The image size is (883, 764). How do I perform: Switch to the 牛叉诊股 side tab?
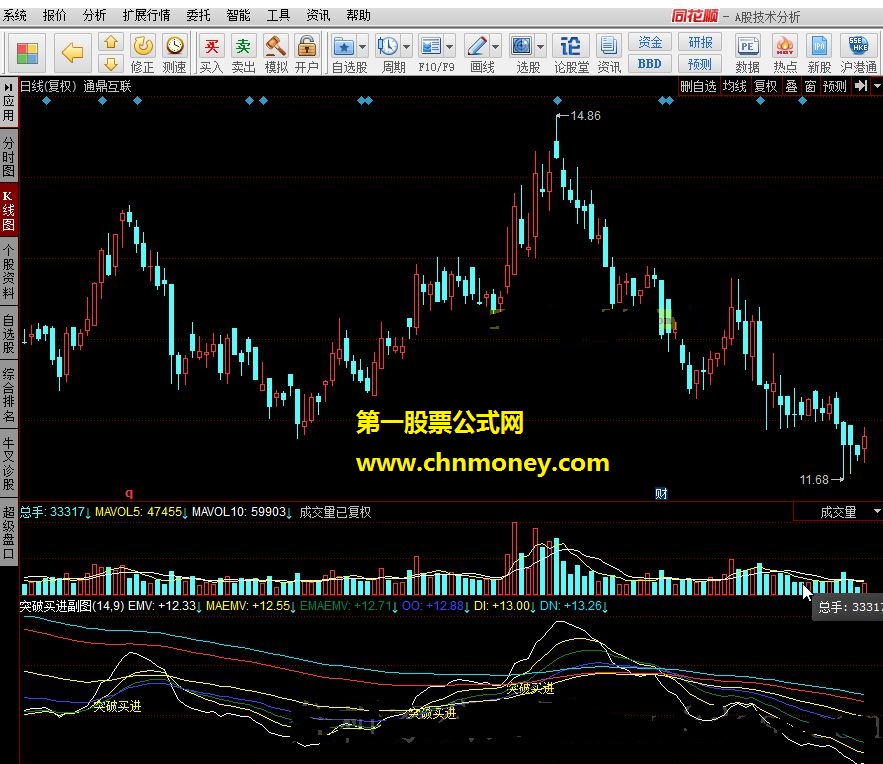[8, 462]
